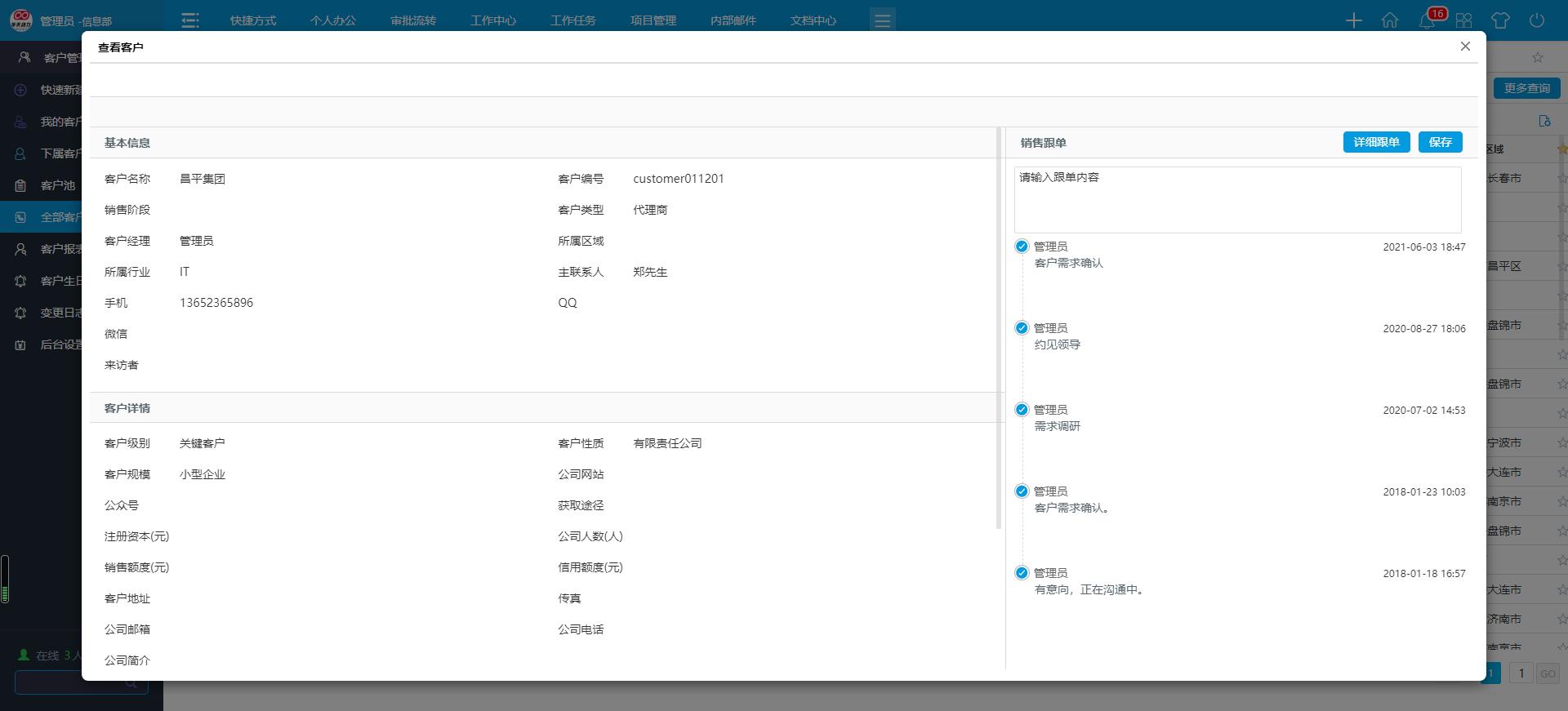This screenshot has width=1568, height=711.
Task: Click the power logout icon
Action: tap(1537, 20)
